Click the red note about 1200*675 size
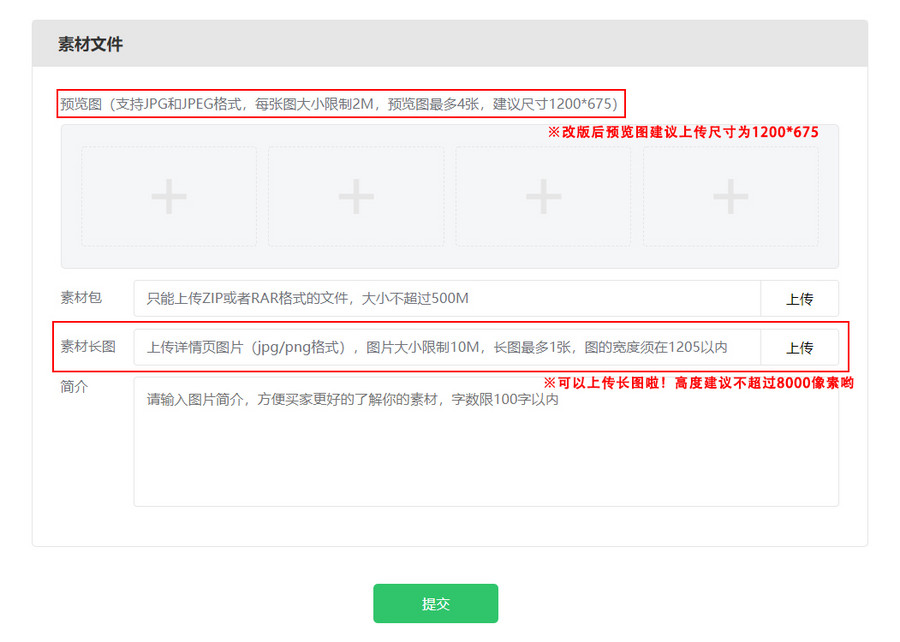Screen dimensions: 900x642 pos(682,132)
